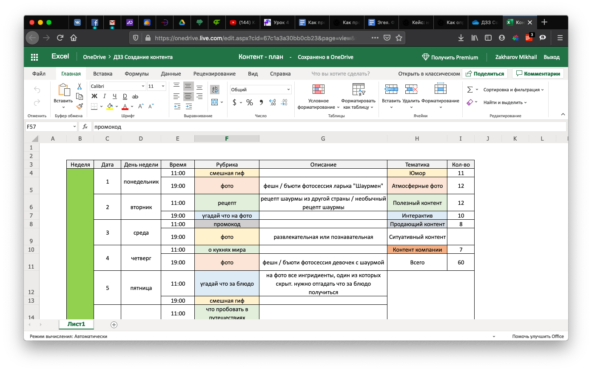The height and width of the screenshot is (372, 592).
Task: Increase font size with larger A icon
Action: (141, 107)
